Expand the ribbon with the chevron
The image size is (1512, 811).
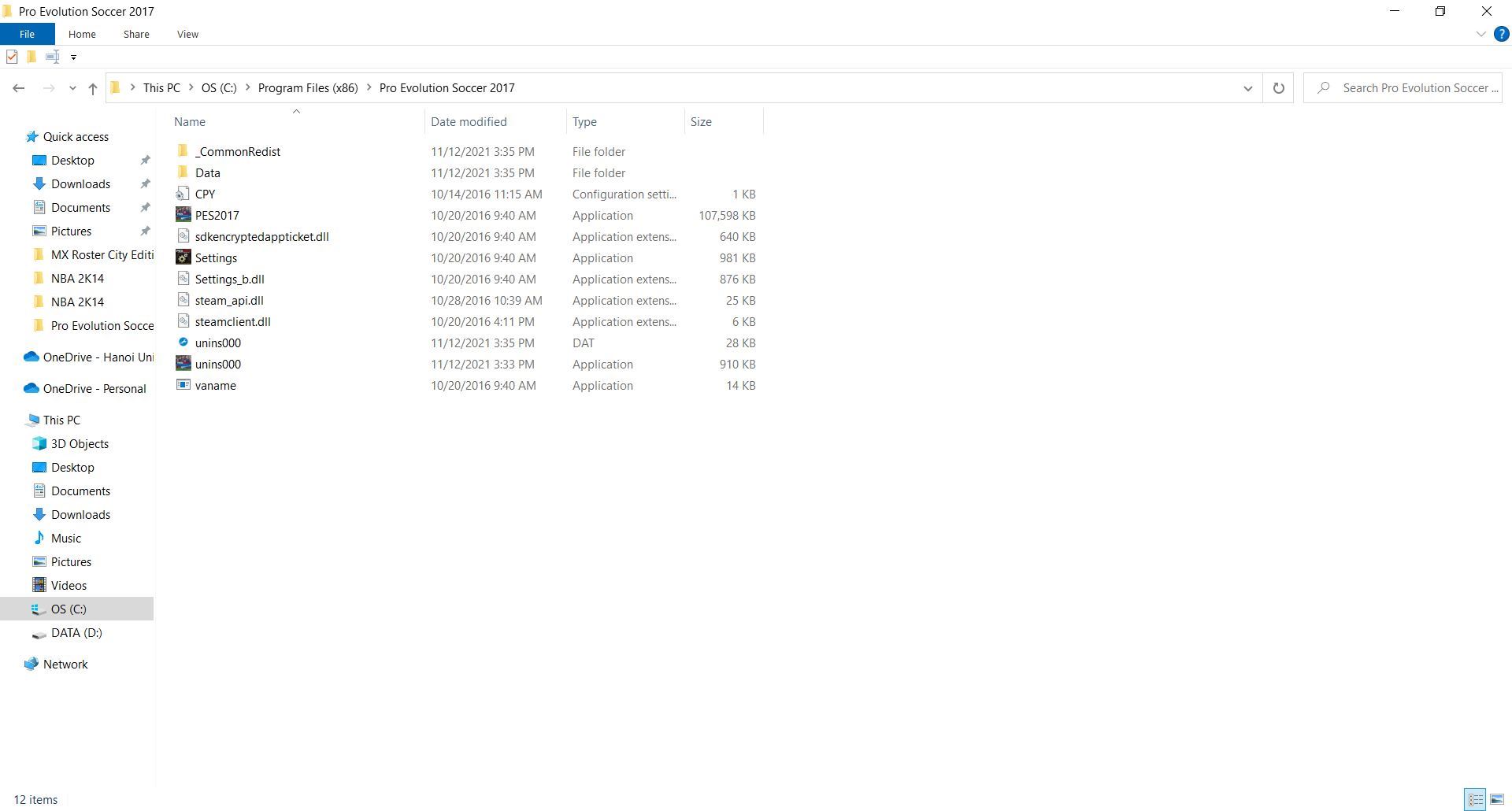click(1480, 34)
